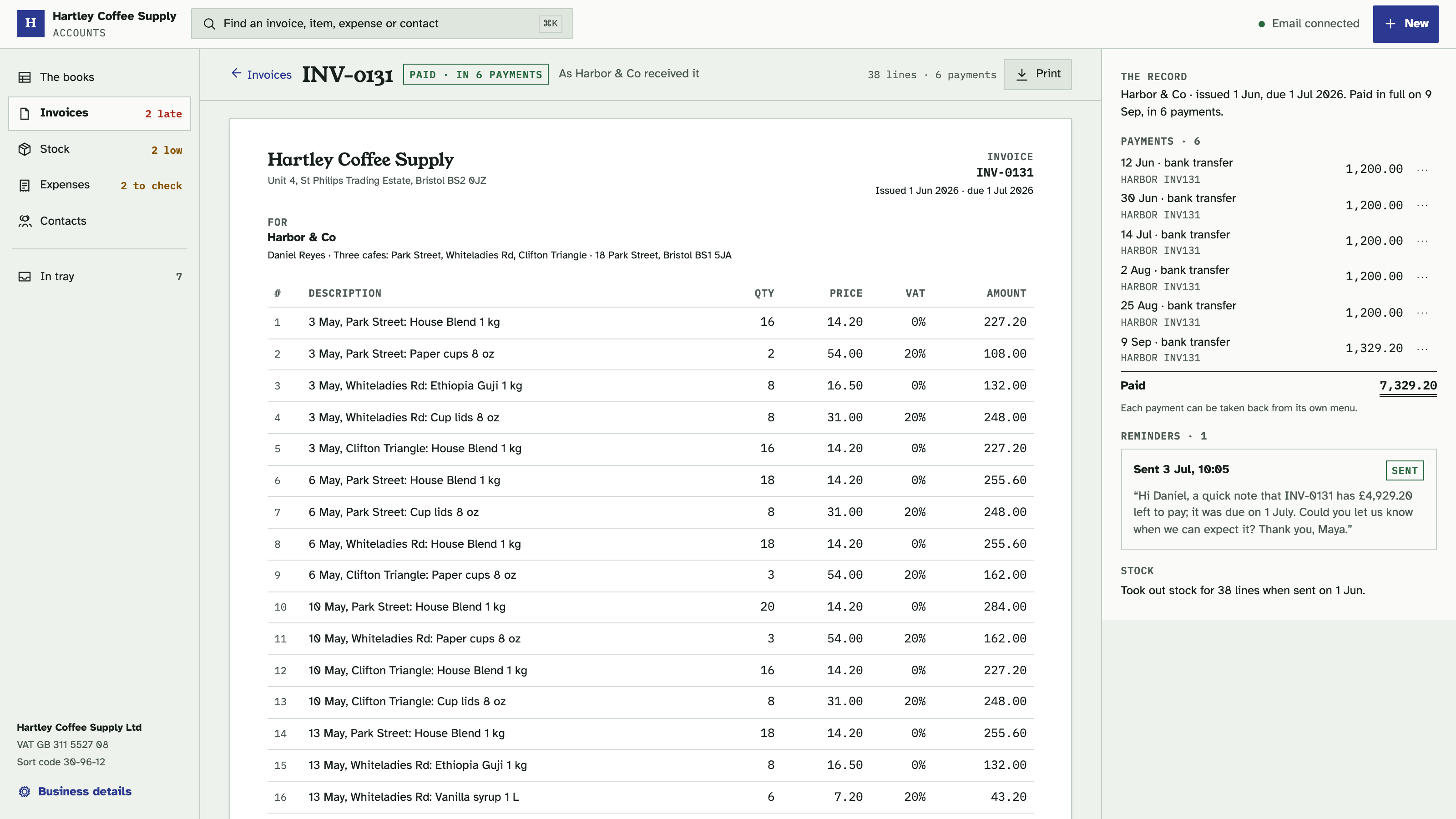The height and width of the screenshot is (819, 1456).
Task: Go to Stock section
Action: 100,149
